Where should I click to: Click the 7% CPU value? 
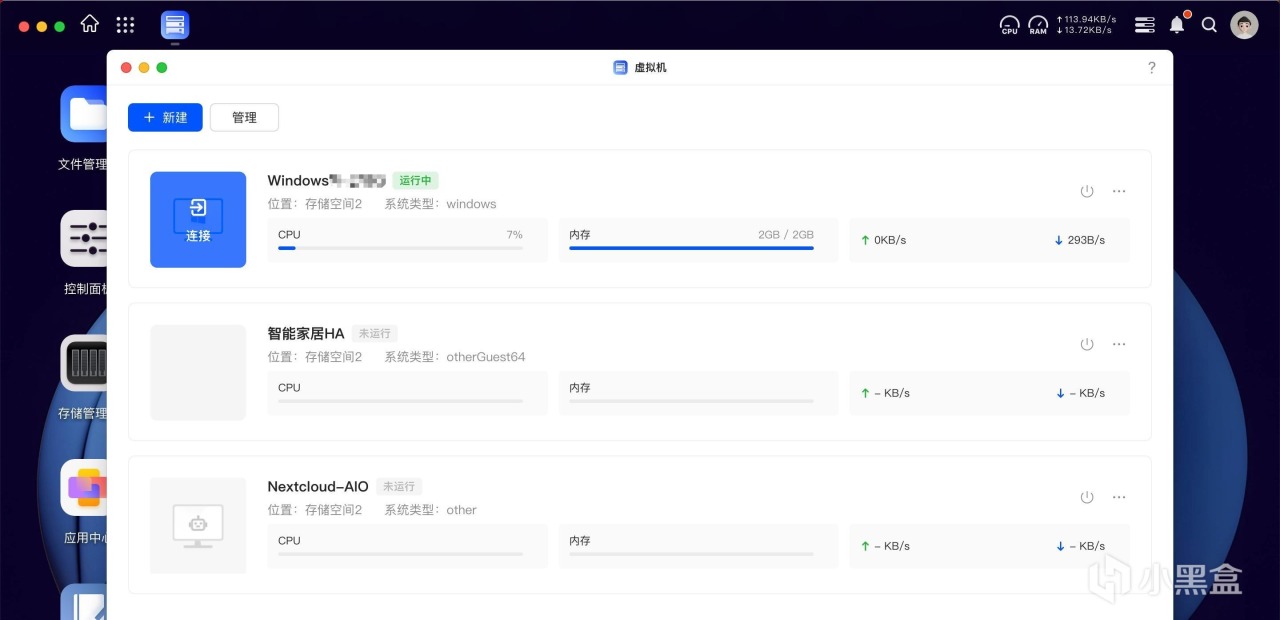pyautogui.click(x=515, y=235)
